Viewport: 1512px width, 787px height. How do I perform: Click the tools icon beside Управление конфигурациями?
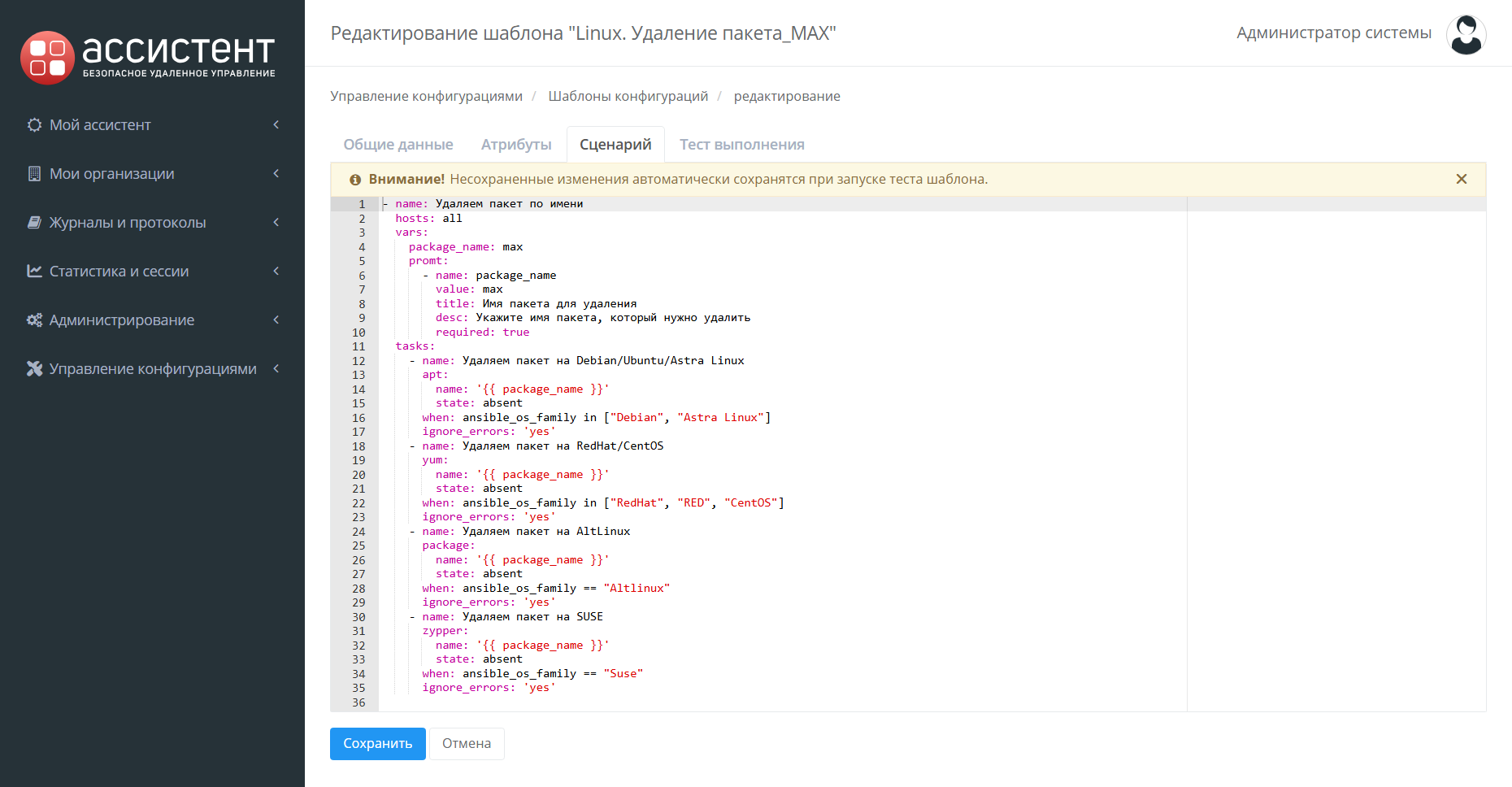click(x=34, y=369)
